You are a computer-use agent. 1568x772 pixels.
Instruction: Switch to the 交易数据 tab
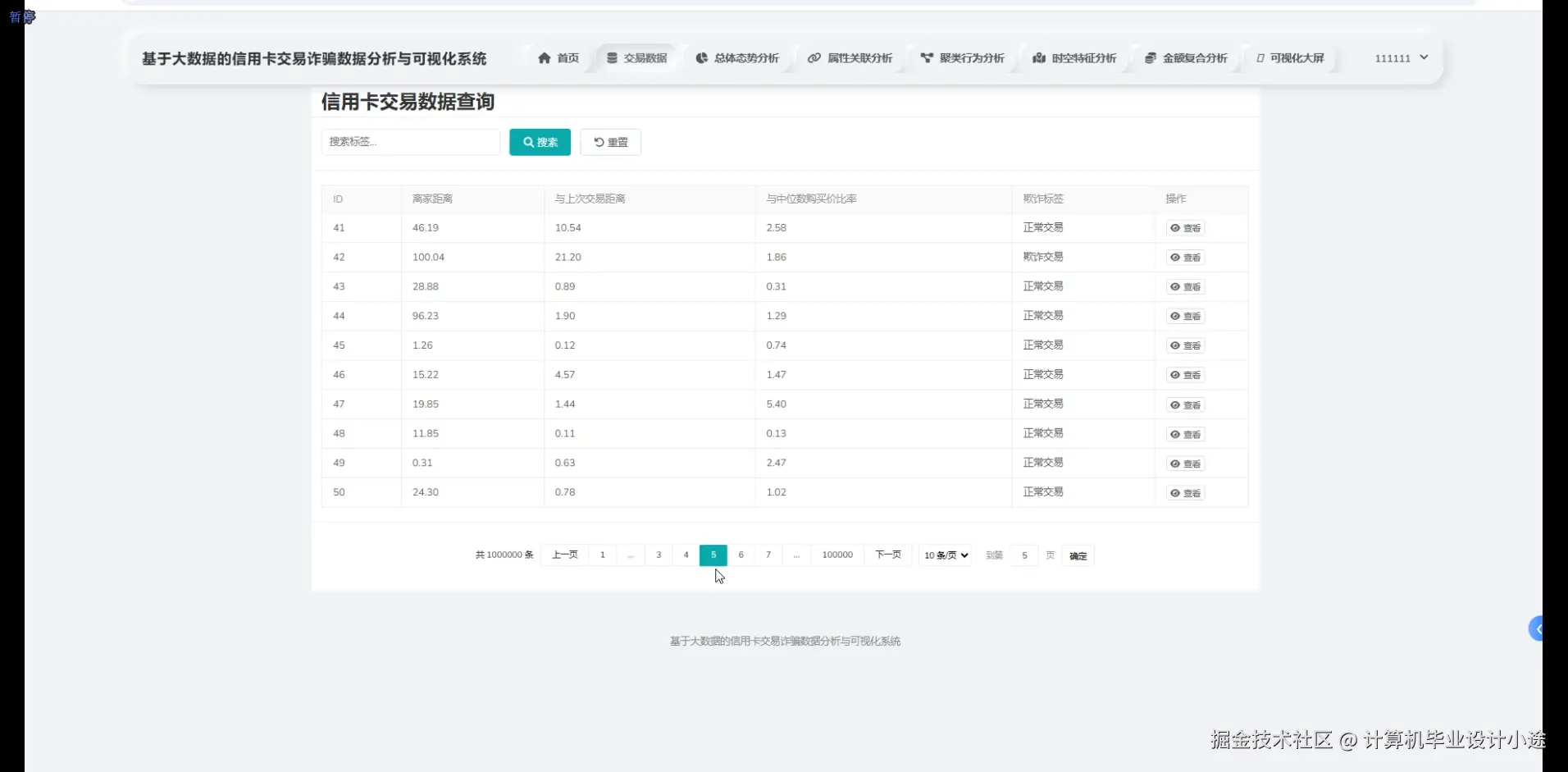(636, 57)
